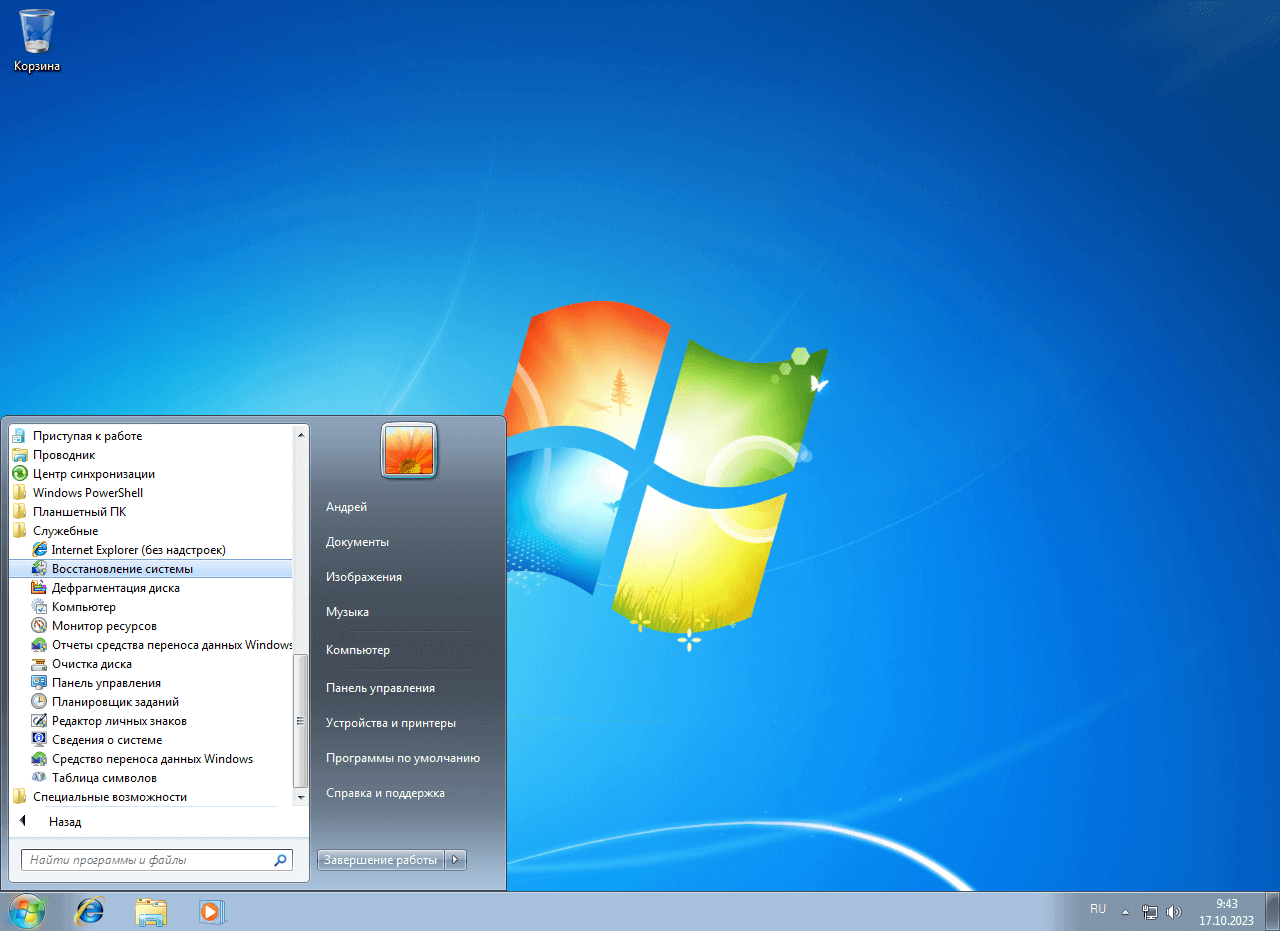Click the user account picture thumbnail

pyautogui.click(x=408, y=450)
